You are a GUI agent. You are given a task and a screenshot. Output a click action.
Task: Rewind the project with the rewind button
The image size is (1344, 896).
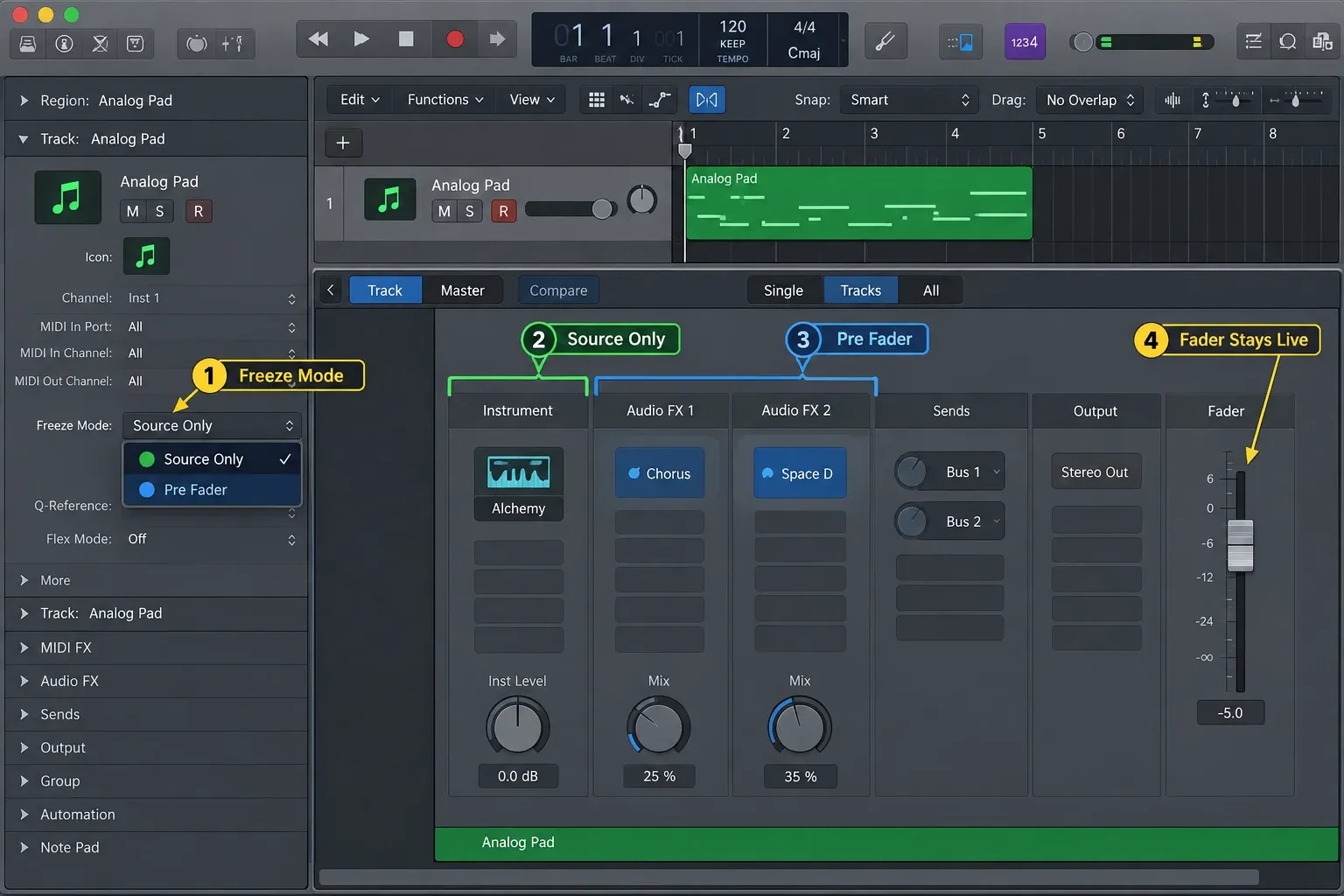point(318,39)
